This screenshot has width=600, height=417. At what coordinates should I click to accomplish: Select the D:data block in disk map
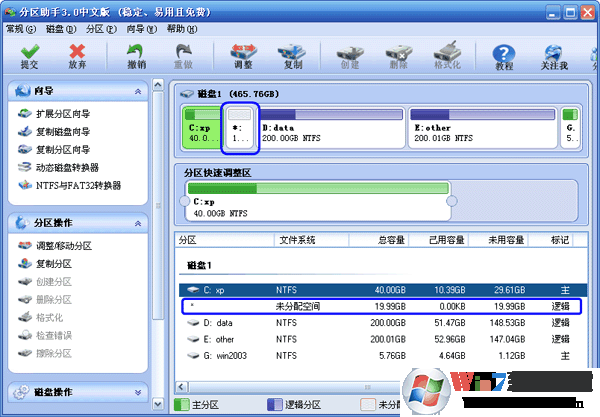pos(333,128)
